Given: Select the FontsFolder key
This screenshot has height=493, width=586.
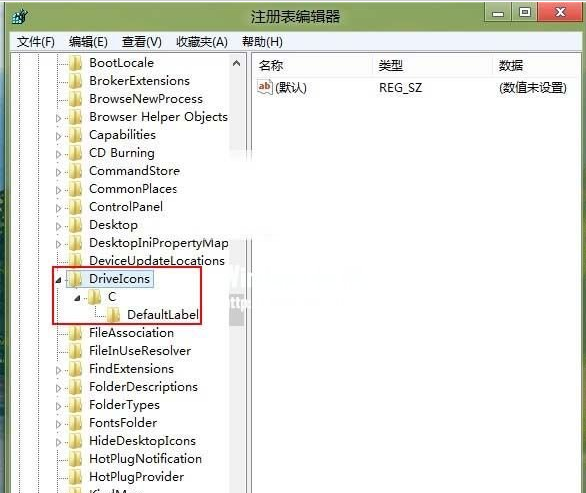Looking at the screenshot, I should (123, 423).
